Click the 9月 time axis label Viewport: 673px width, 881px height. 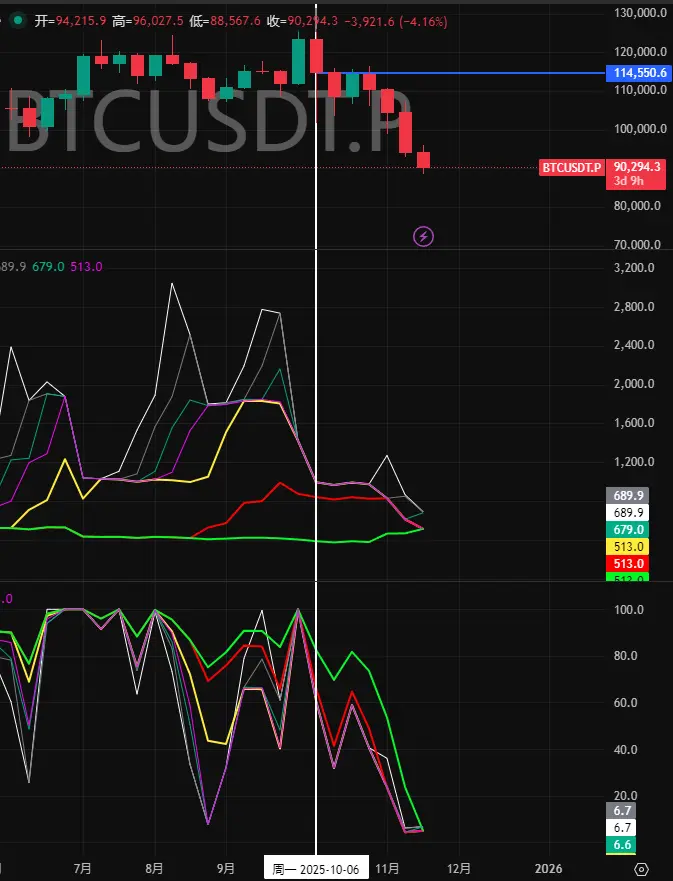click(226, 869)
